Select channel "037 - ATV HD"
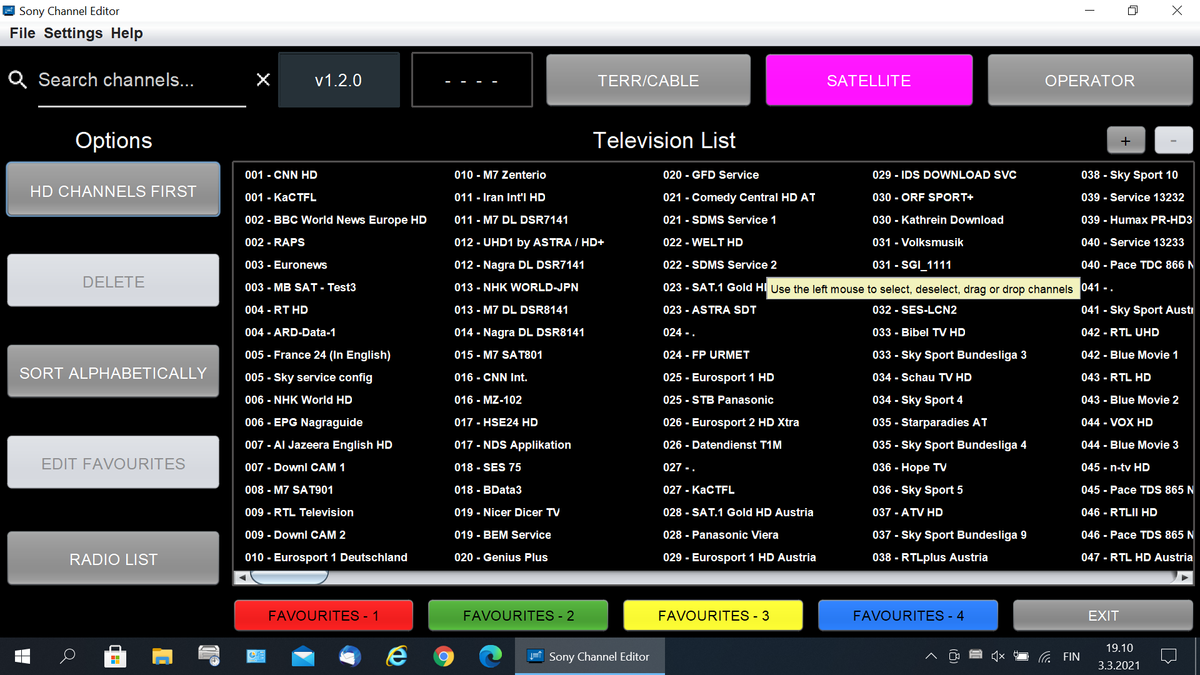Image resolution: width=1200 pixels, height=675 pixels. pyautogui.click(x=907, y=512)
